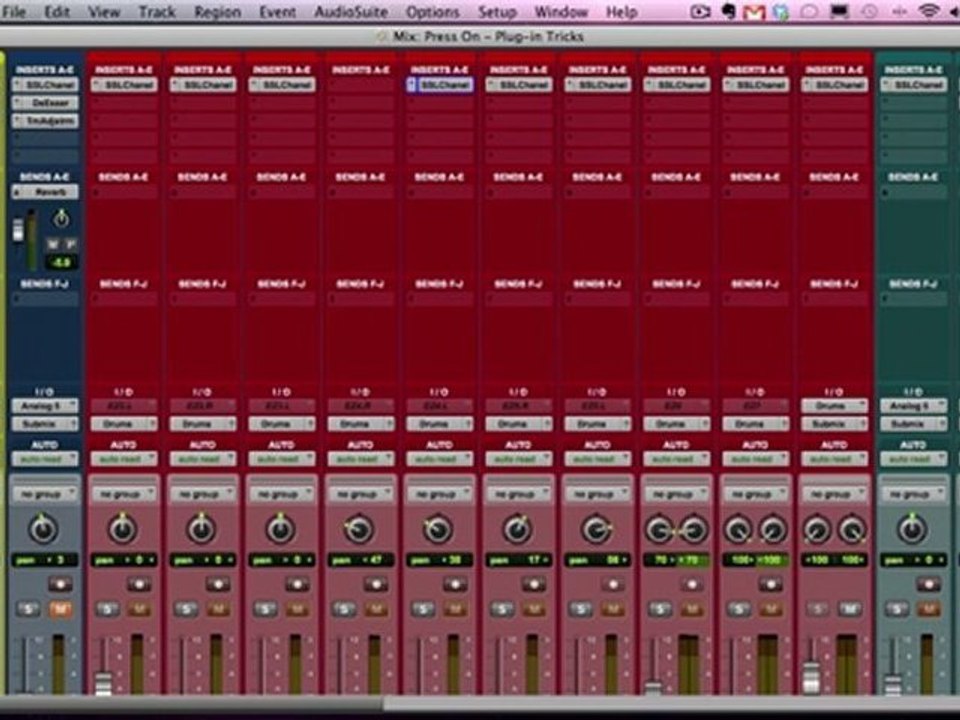The image size is (960, 720).
Task: Click right pan knob of Drums-input aux track
Action: [852, 530]
